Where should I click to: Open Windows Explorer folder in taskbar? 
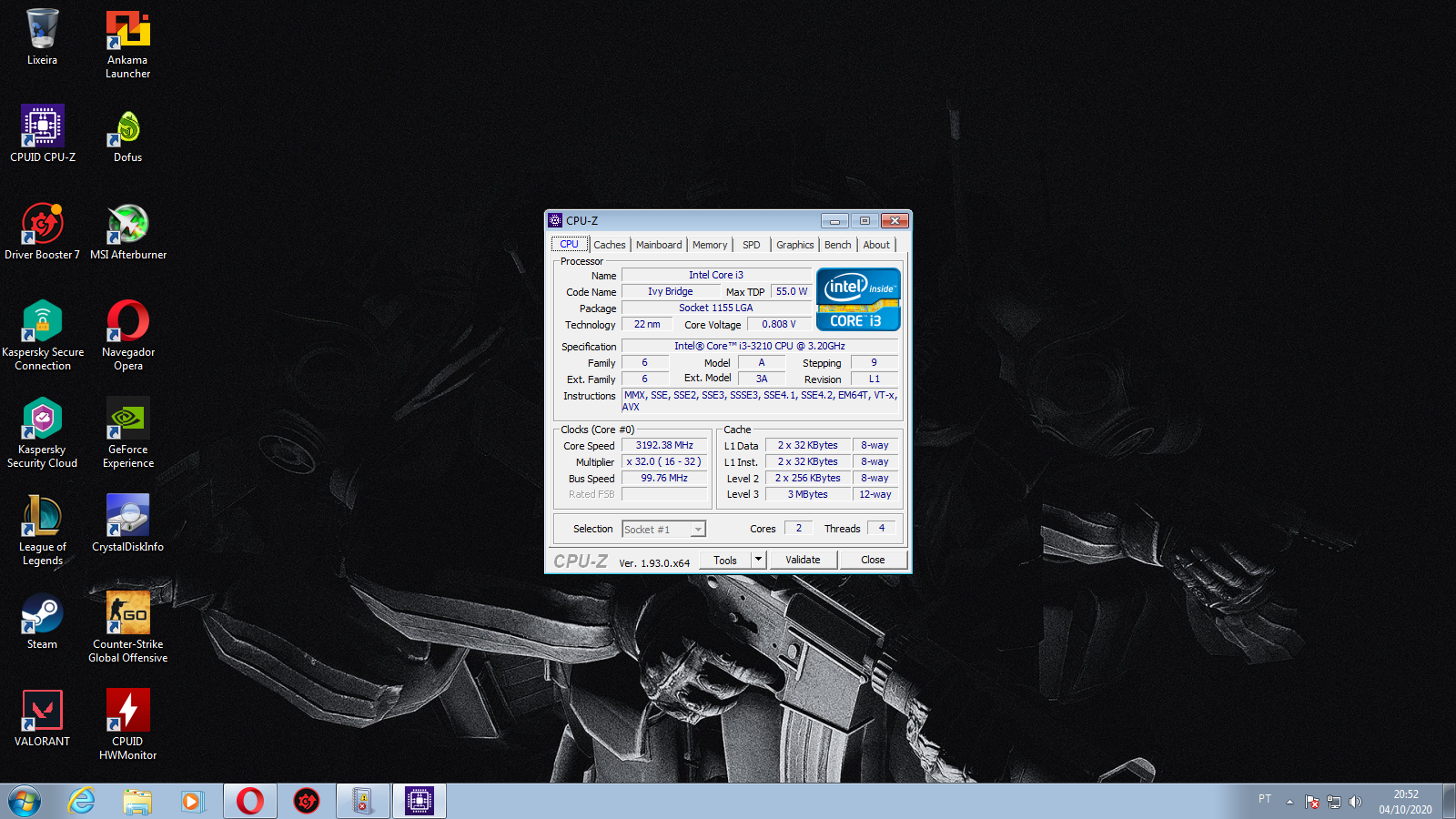tap(137, 801)
